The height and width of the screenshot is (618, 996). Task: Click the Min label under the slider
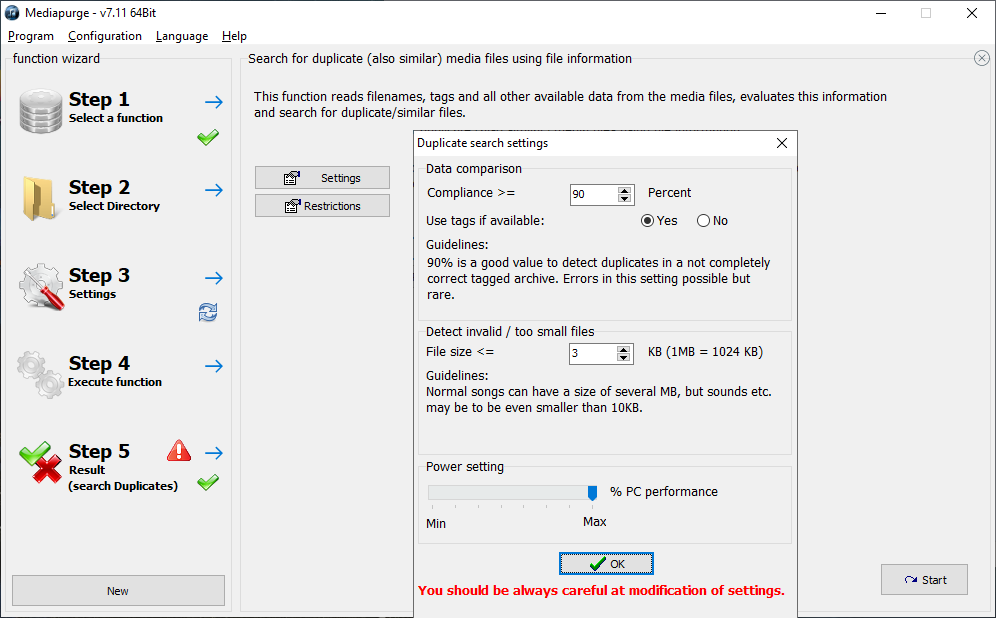pos(436,523)
